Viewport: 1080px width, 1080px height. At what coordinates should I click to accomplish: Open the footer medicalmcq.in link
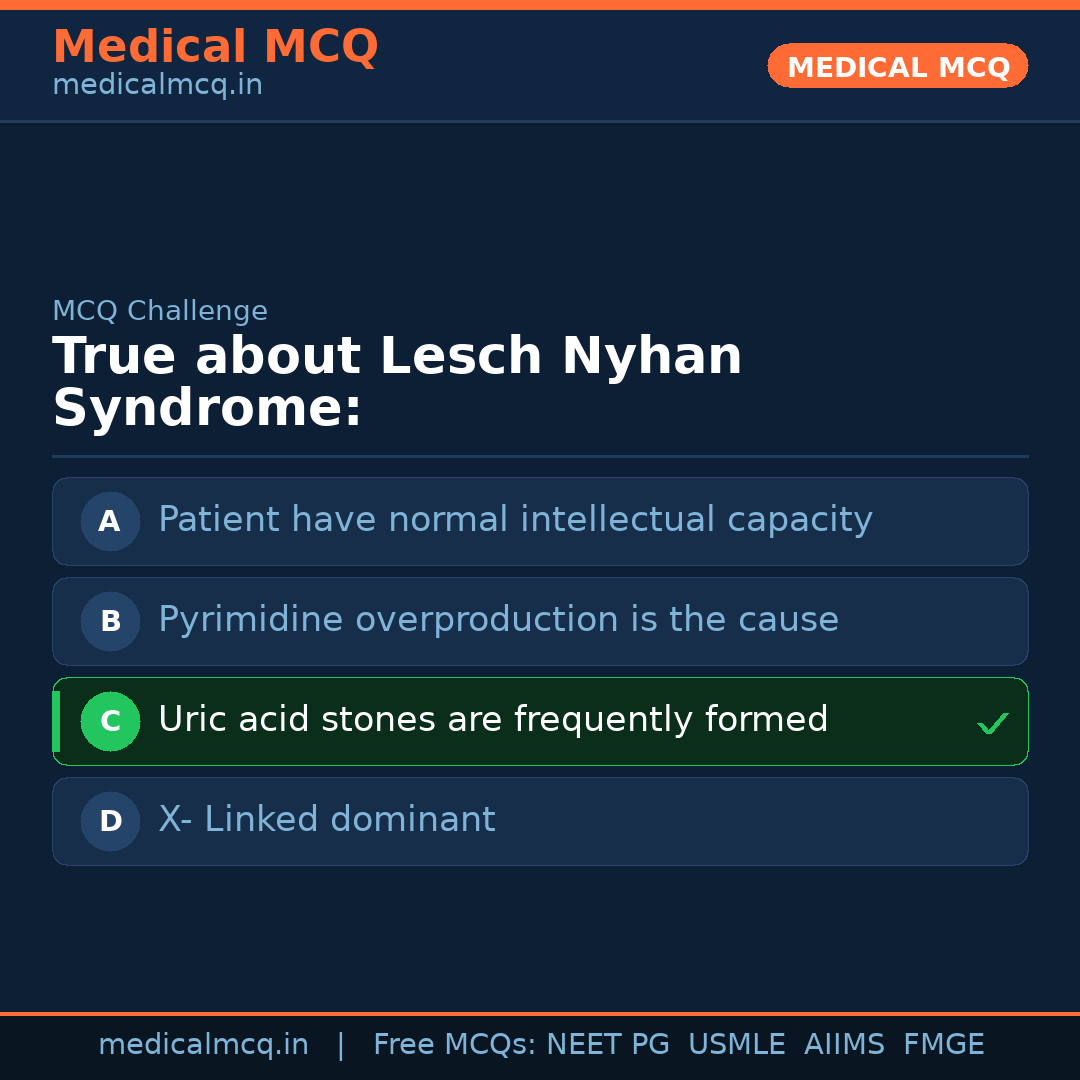[x=203, y=1045]
